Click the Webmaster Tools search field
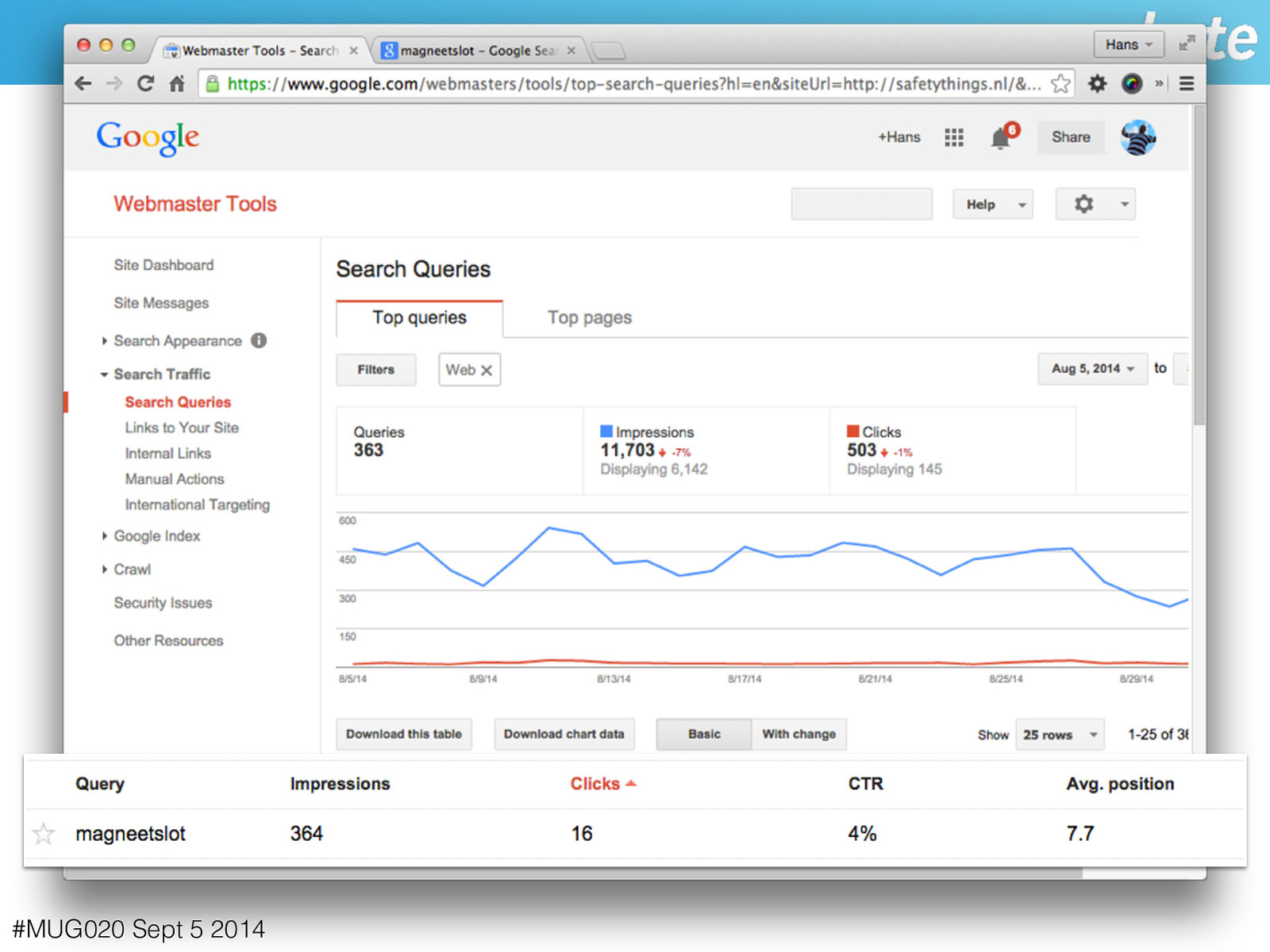The height and width of the screenshot is (952, 1270). pos(861,204)
